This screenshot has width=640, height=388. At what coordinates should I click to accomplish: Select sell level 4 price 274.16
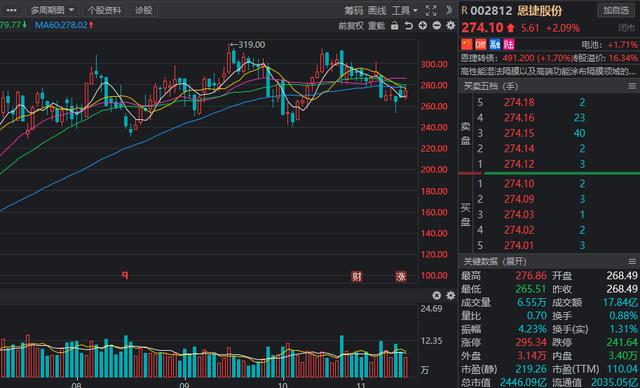pyautogui.click(x=519, y=118)
